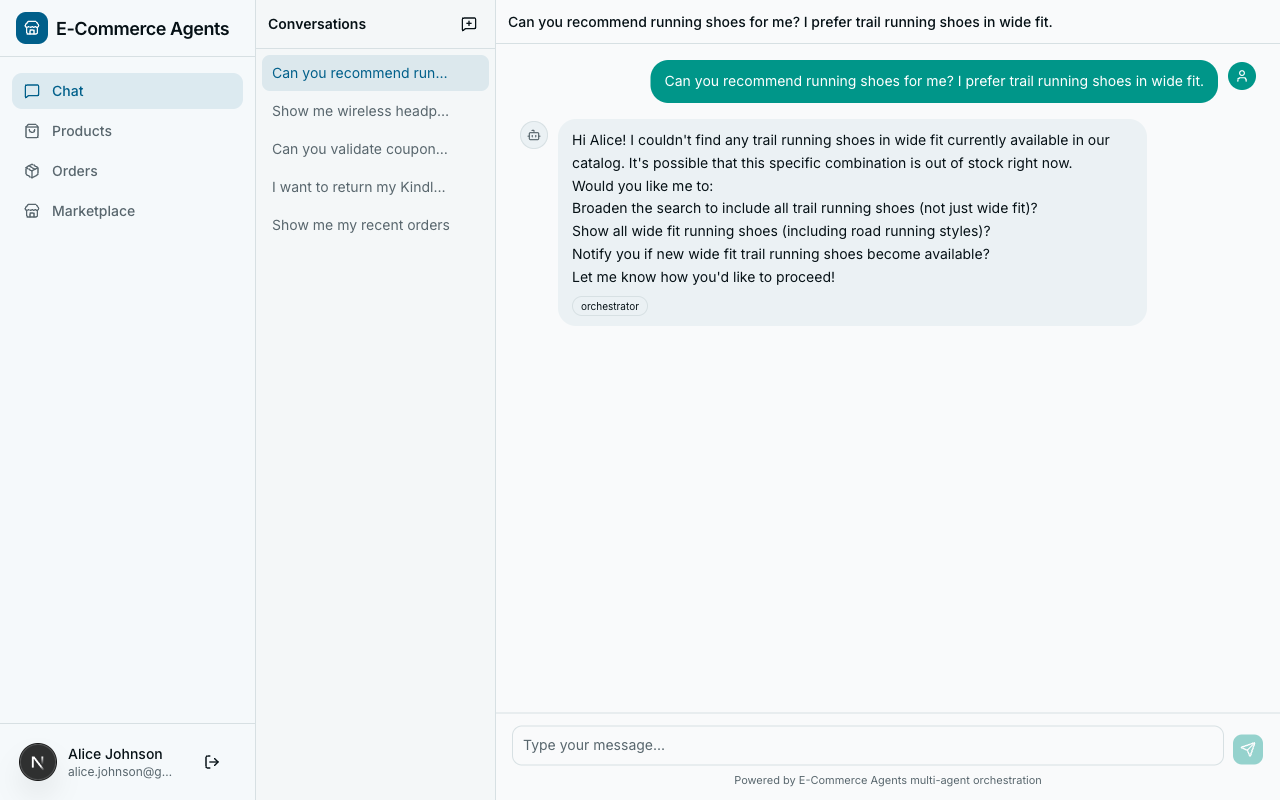Click the send message paper-plane icon

point(1247,749)
